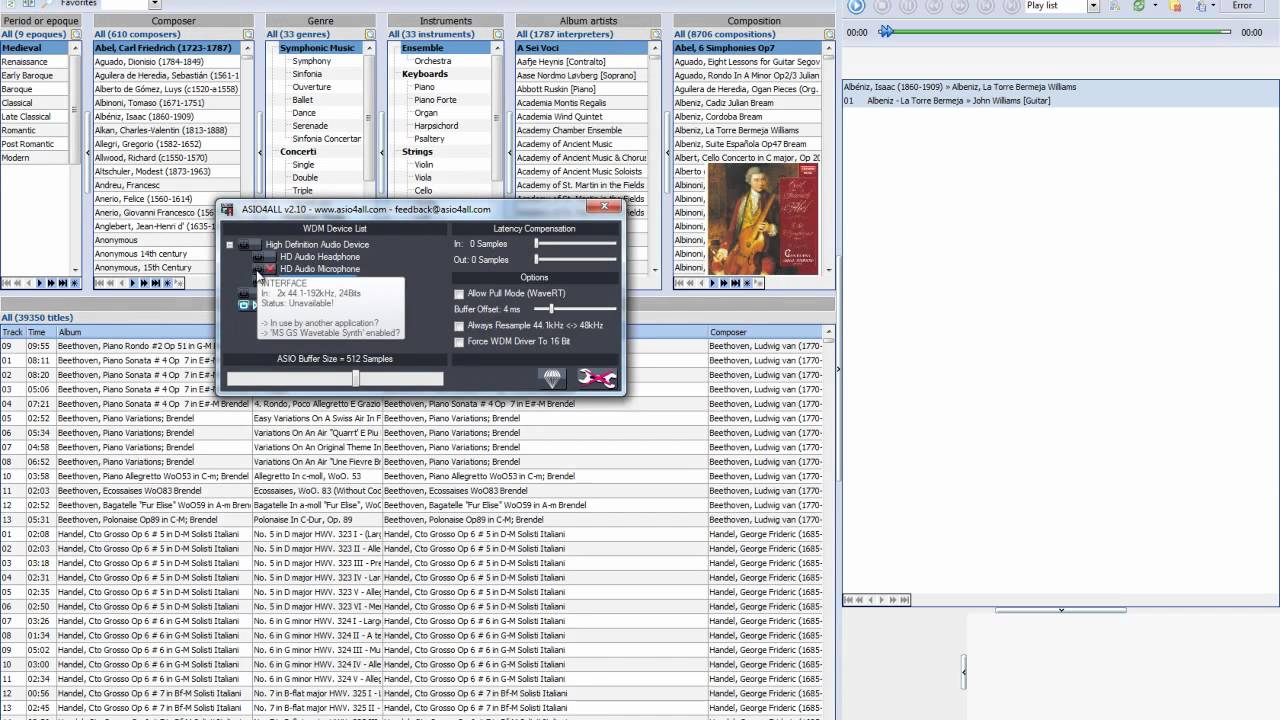
Task: Select the Period or epoque column header
Action: tap(40, 20)
